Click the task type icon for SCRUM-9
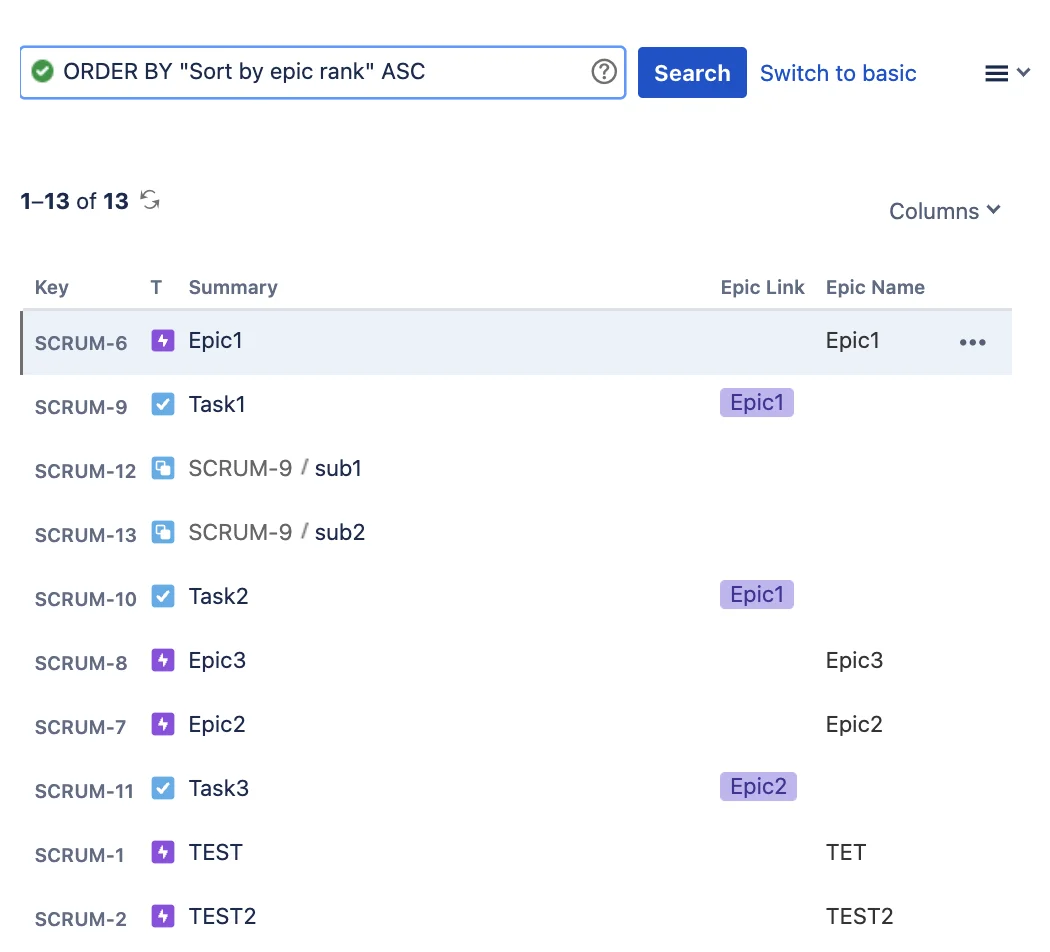The image size is (1050, 952). pyautogui.click(x=163, y=404)
